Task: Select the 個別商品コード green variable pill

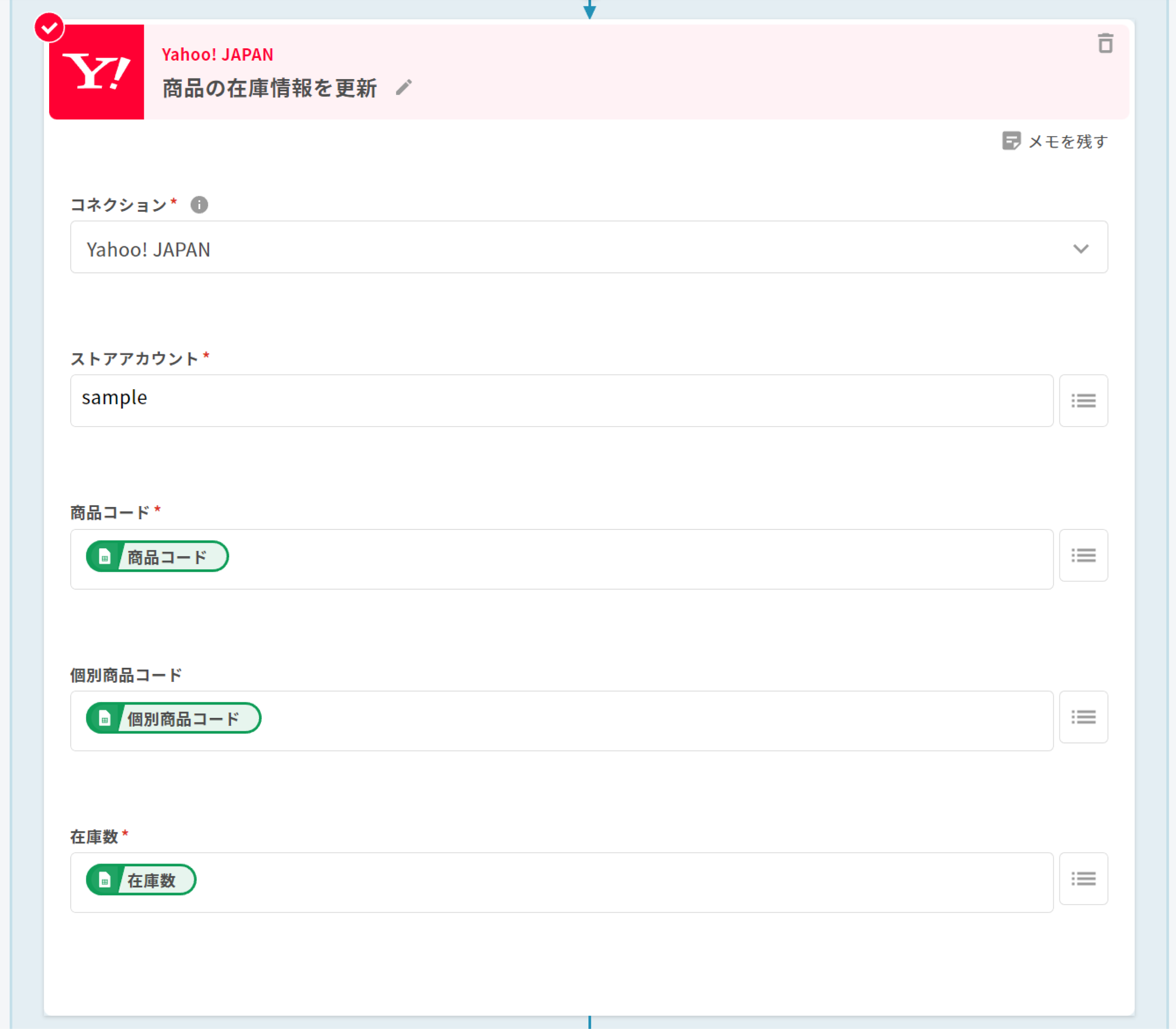Action: 173,718
